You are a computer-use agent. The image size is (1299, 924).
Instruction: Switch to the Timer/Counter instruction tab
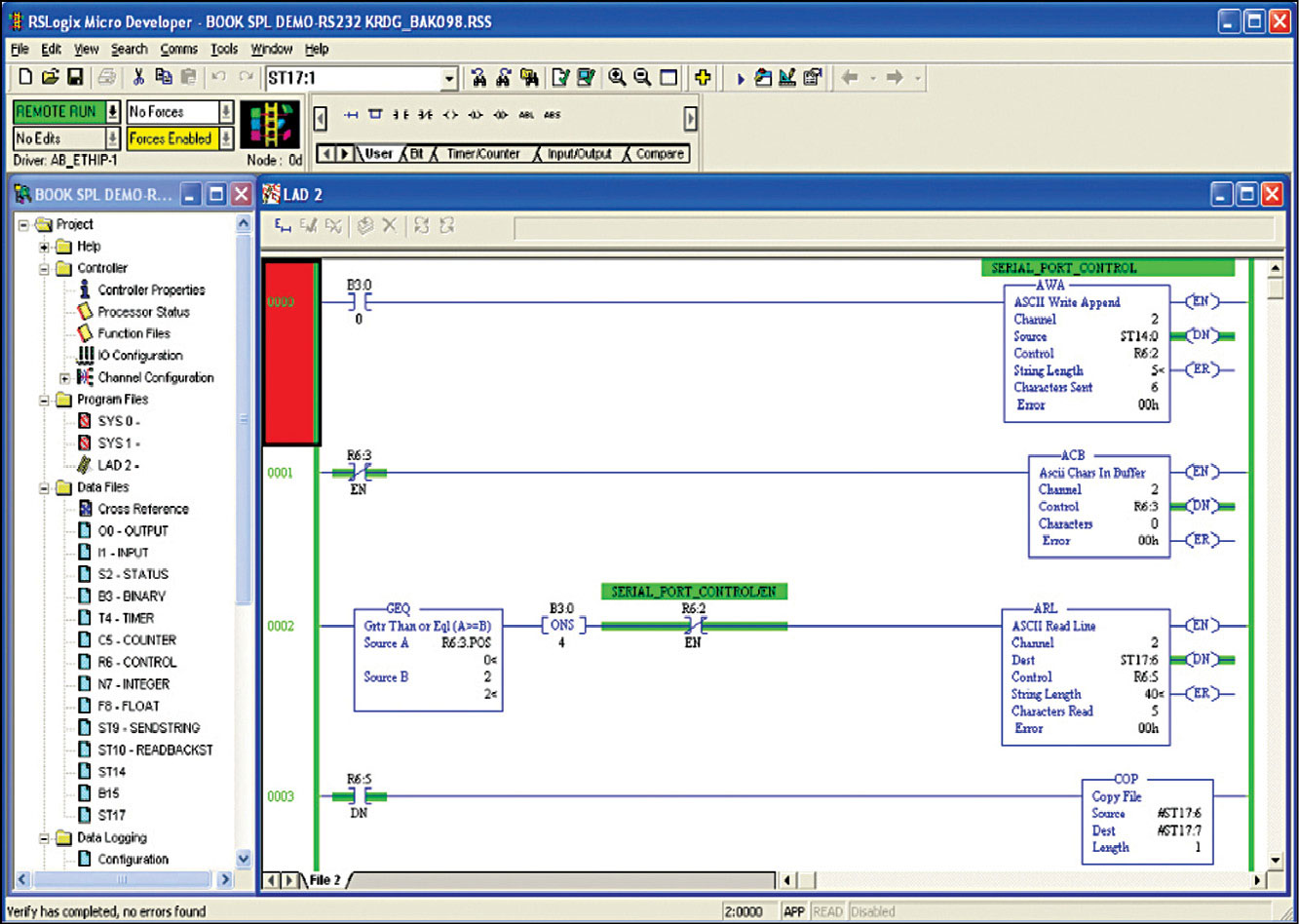click(482, 154)
